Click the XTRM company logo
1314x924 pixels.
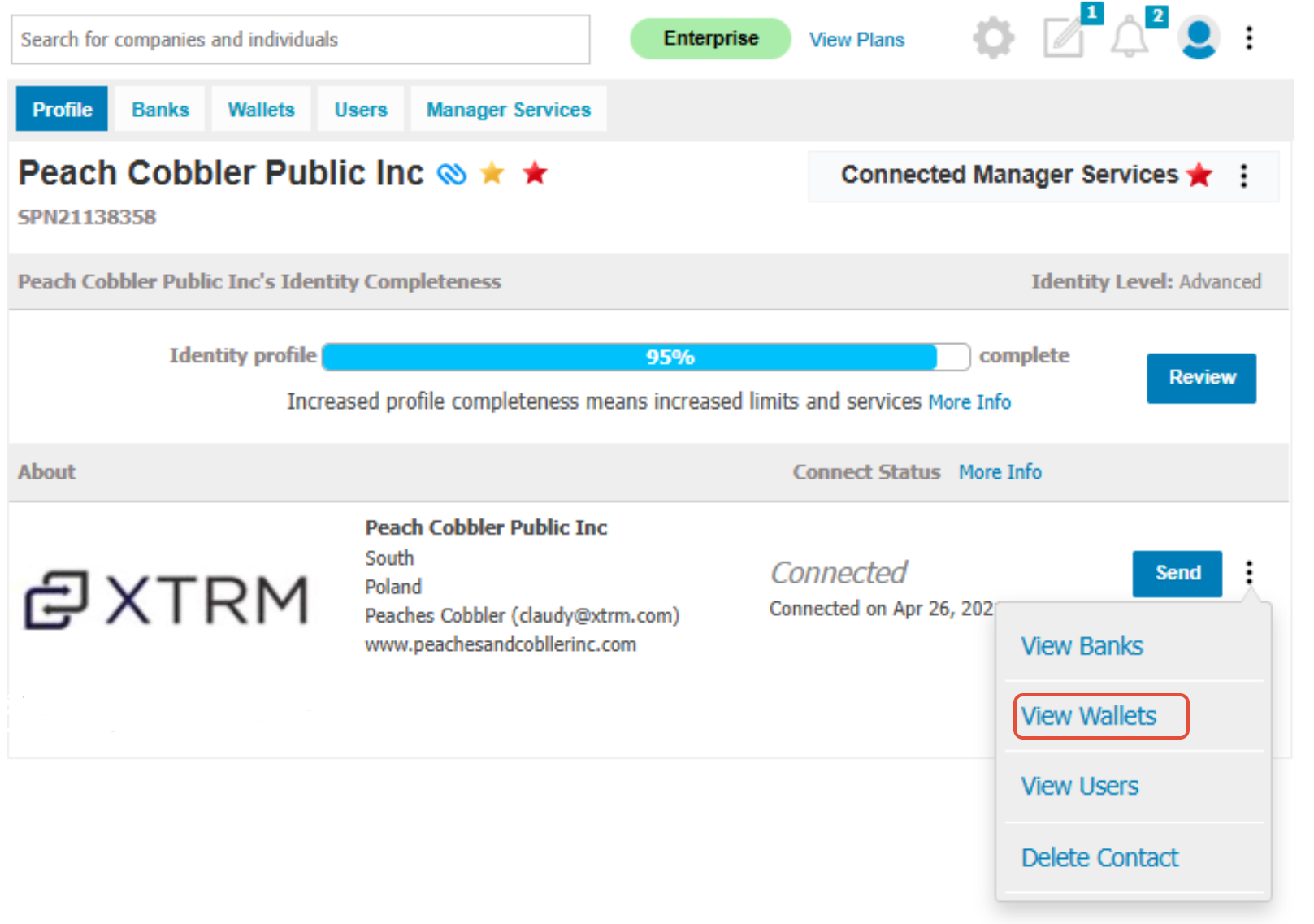click(x=166, y=600)
